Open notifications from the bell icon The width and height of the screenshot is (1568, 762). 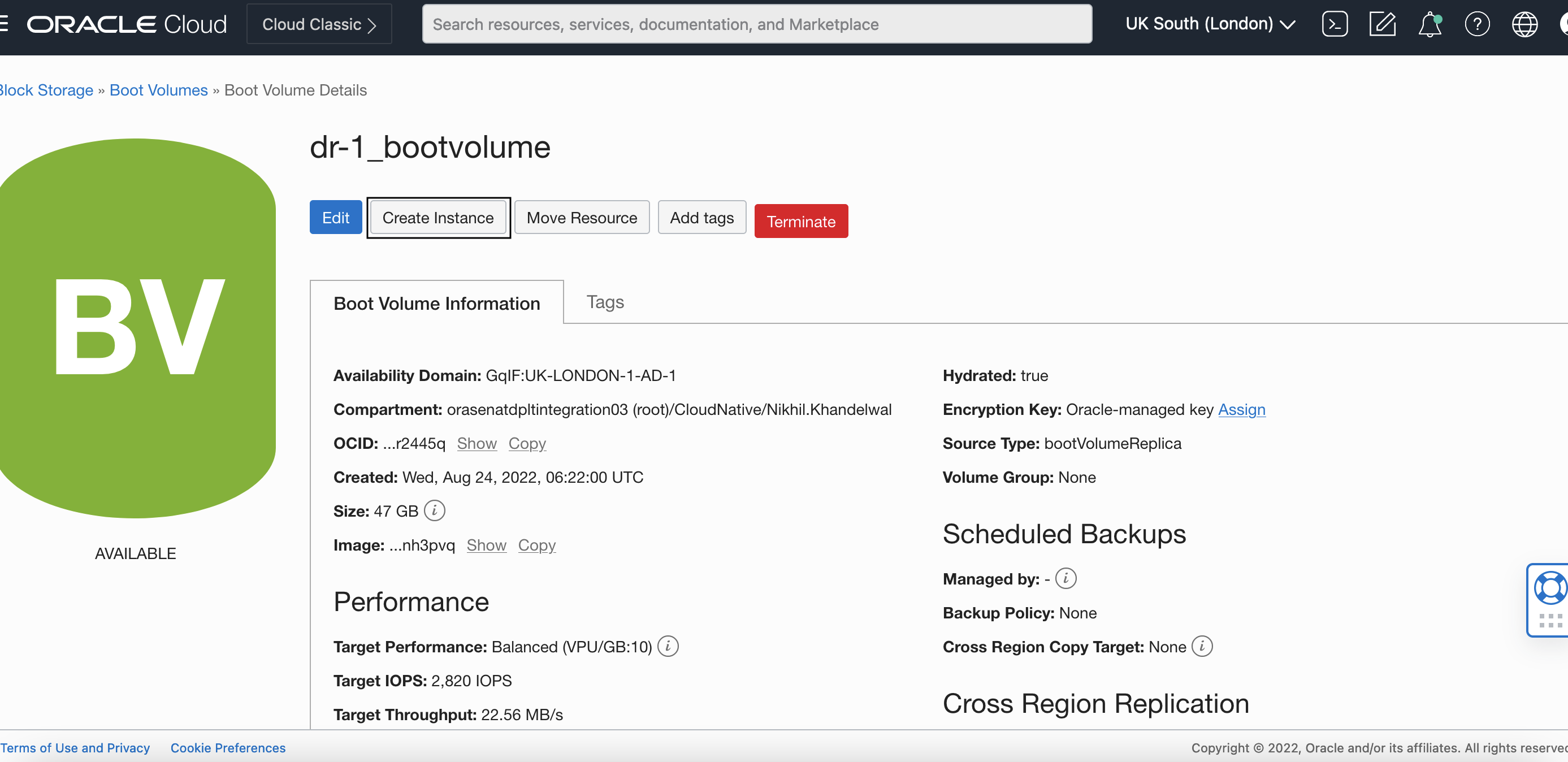coord(1429,24)
